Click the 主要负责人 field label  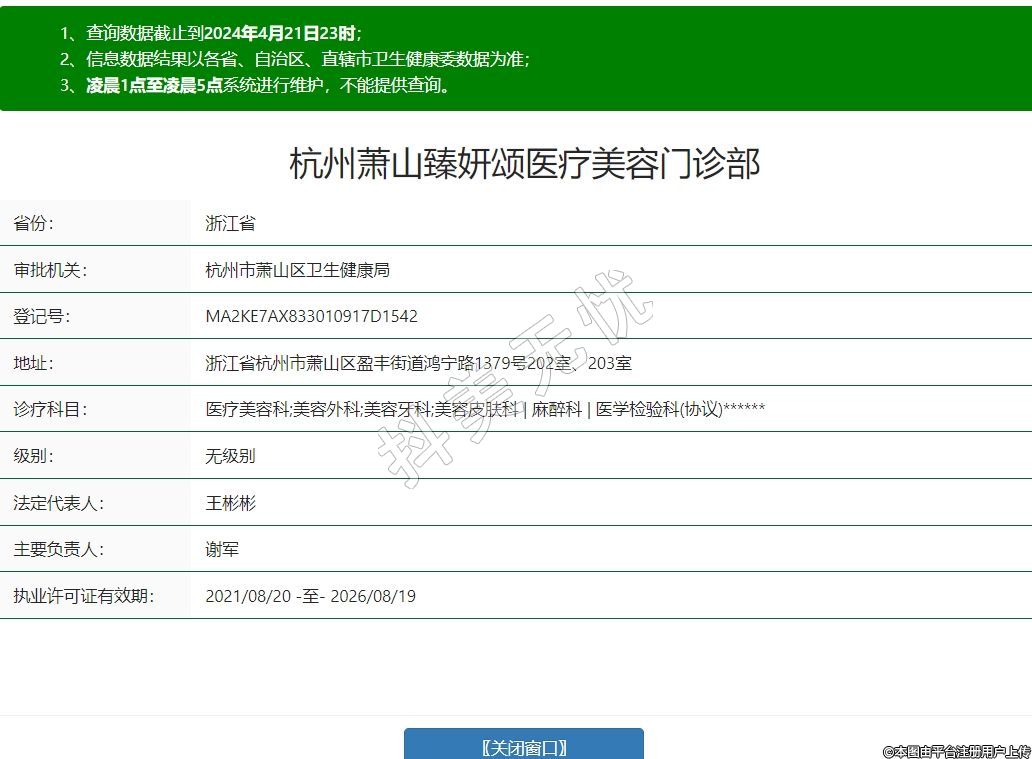point(58,549)
